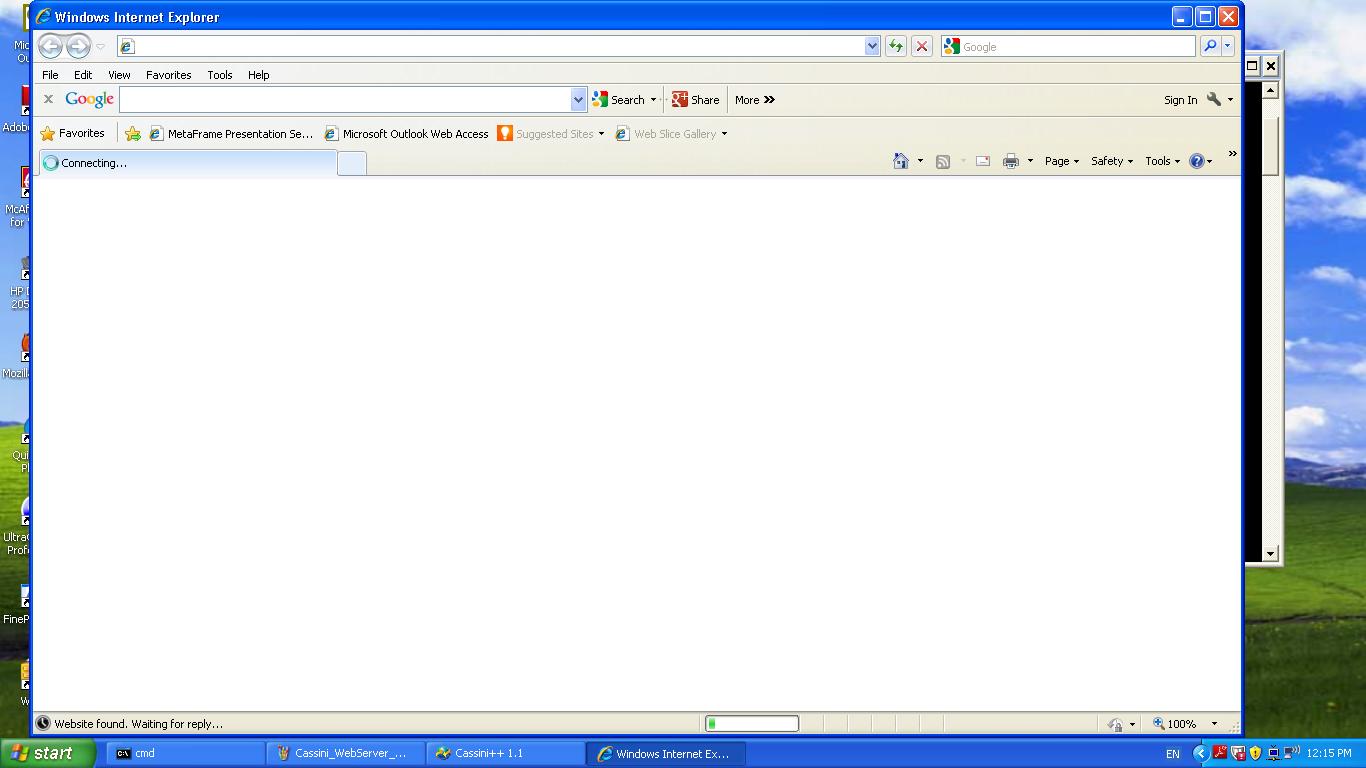1366x768 pixels.
Task: Click the Google toolbar wrench settings icon
Action: click(x=1214, y=99)
